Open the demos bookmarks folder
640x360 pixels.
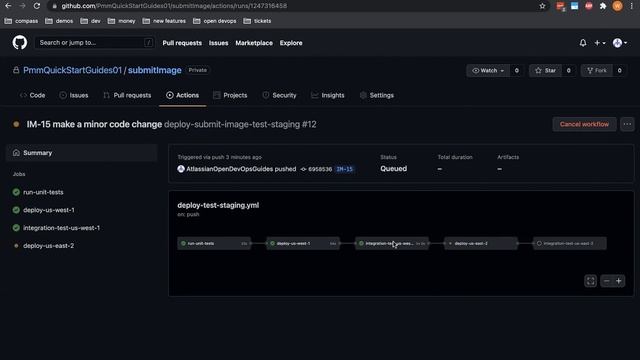(59, 21)
